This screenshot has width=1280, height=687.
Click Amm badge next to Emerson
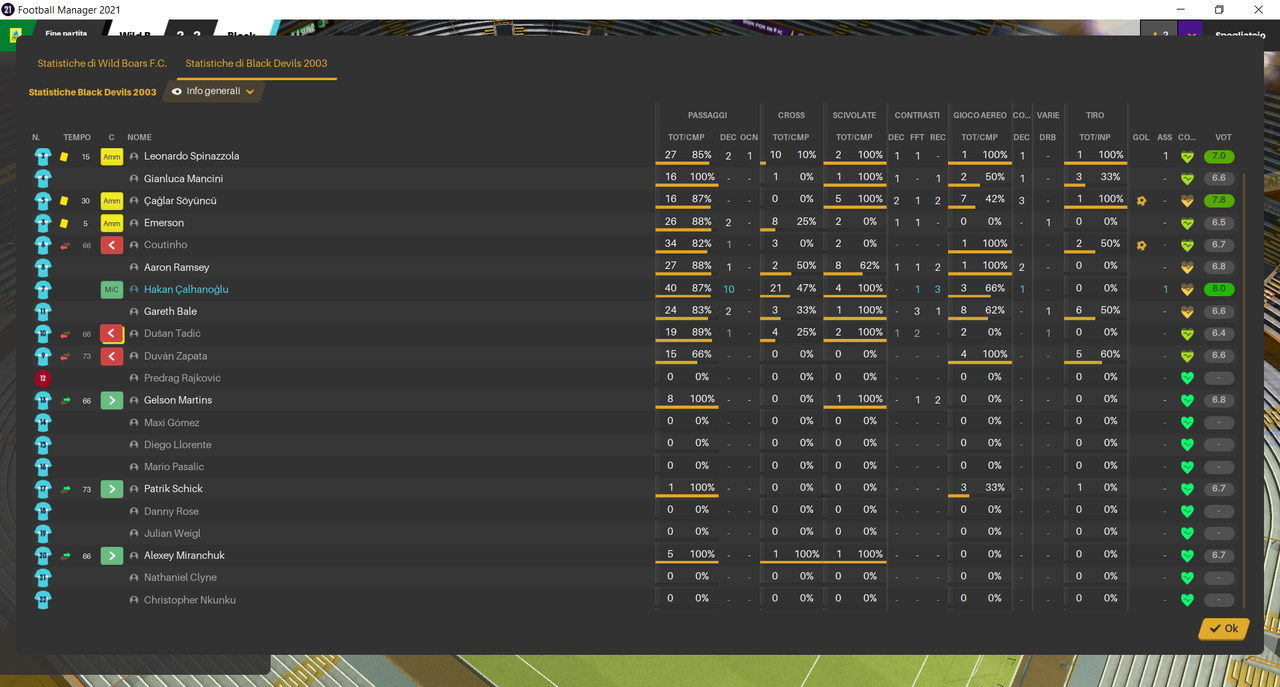click(x=112, y=223)
